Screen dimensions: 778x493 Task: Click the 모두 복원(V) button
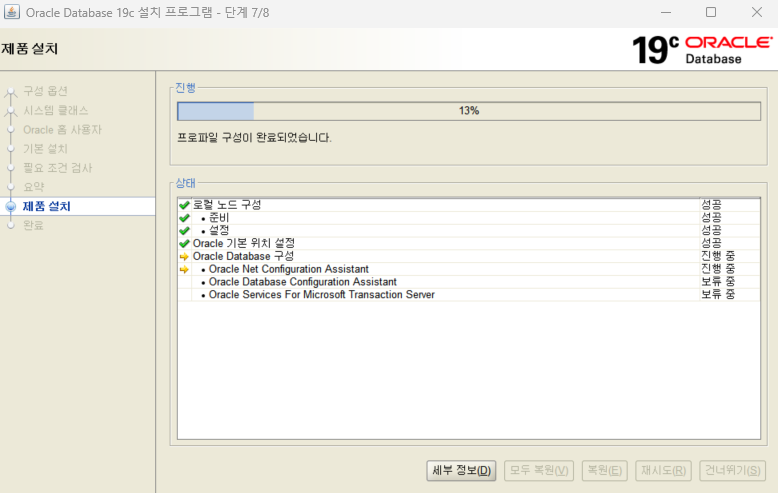(539, 470)
